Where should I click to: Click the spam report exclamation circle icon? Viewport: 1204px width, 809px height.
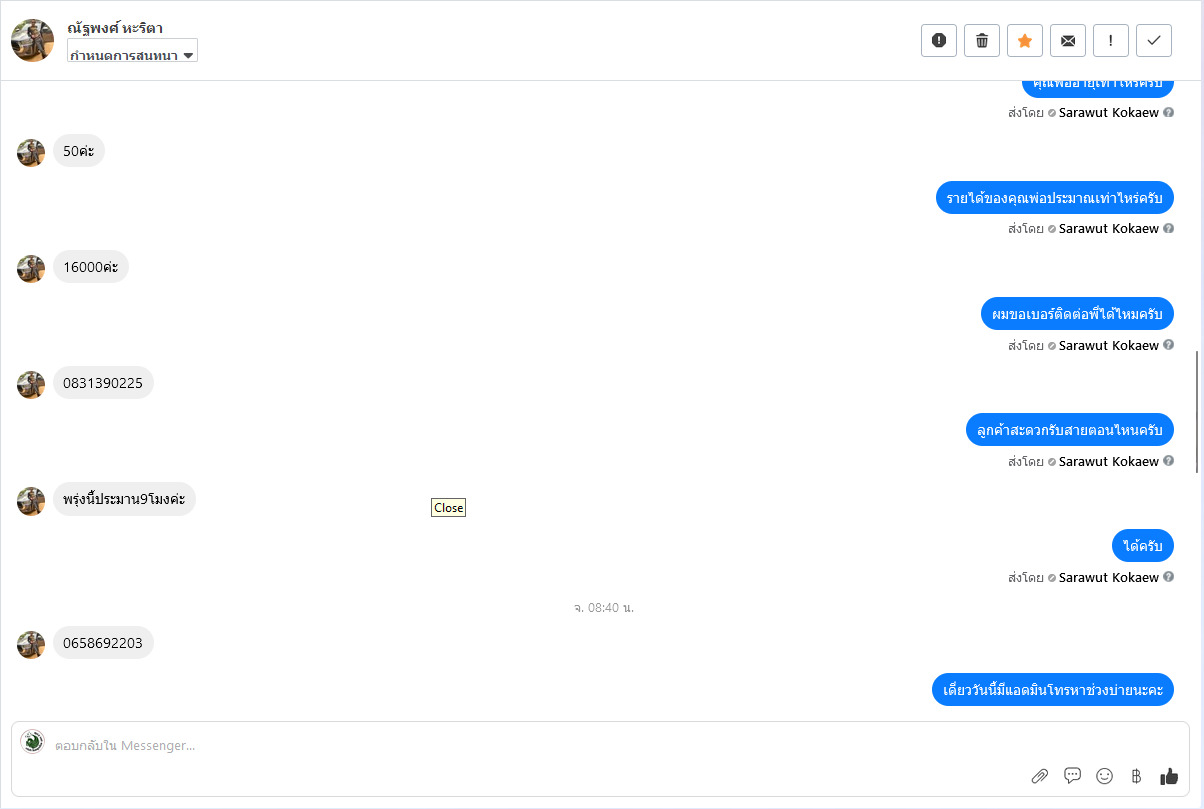tap(939, 40)
